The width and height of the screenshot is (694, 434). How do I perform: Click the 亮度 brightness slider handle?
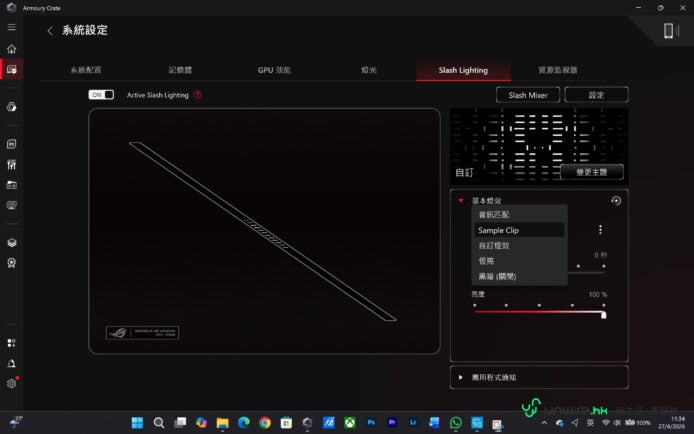603,314
